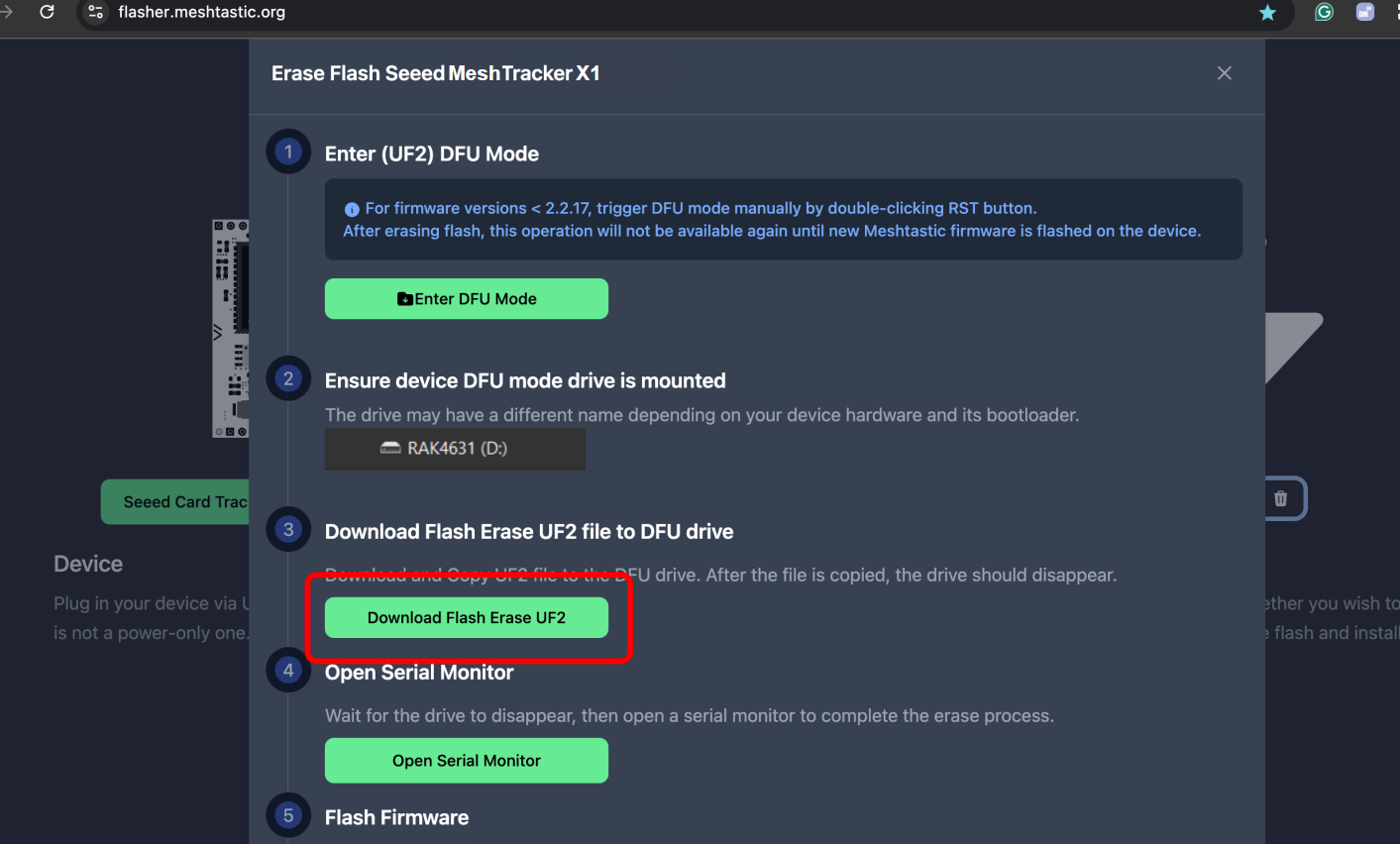Screen dimensions: 1400x844
Task: Open the Grammarly extension icon
Action: click(x=1324, y=12)
